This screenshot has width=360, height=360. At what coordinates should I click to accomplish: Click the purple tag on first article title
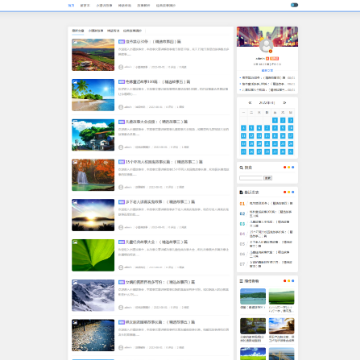121,42
